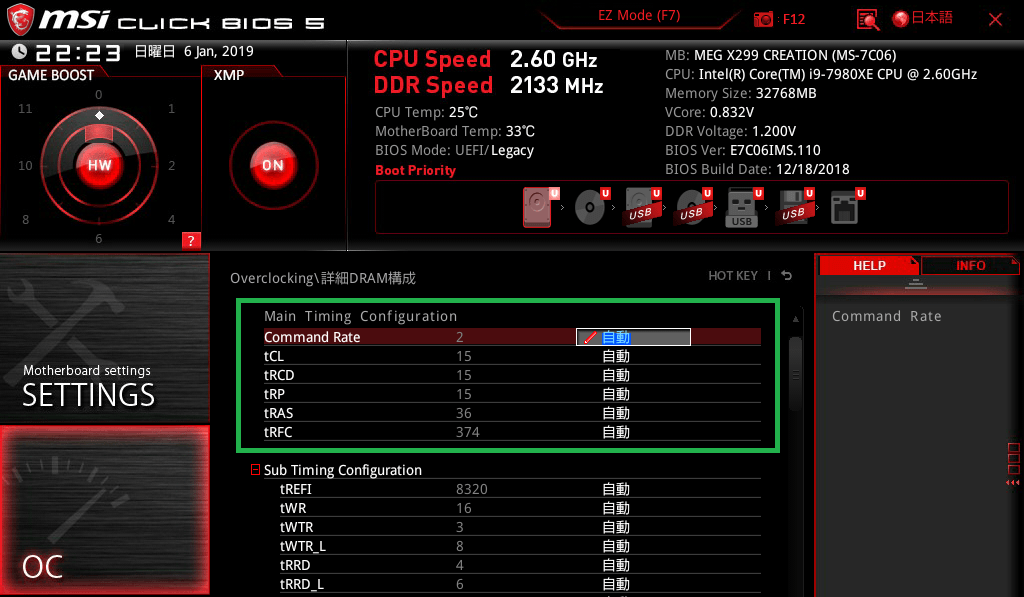Select the tRCD timing row label
Viewport: 1024px width, 597px height.
click(279, 375)
